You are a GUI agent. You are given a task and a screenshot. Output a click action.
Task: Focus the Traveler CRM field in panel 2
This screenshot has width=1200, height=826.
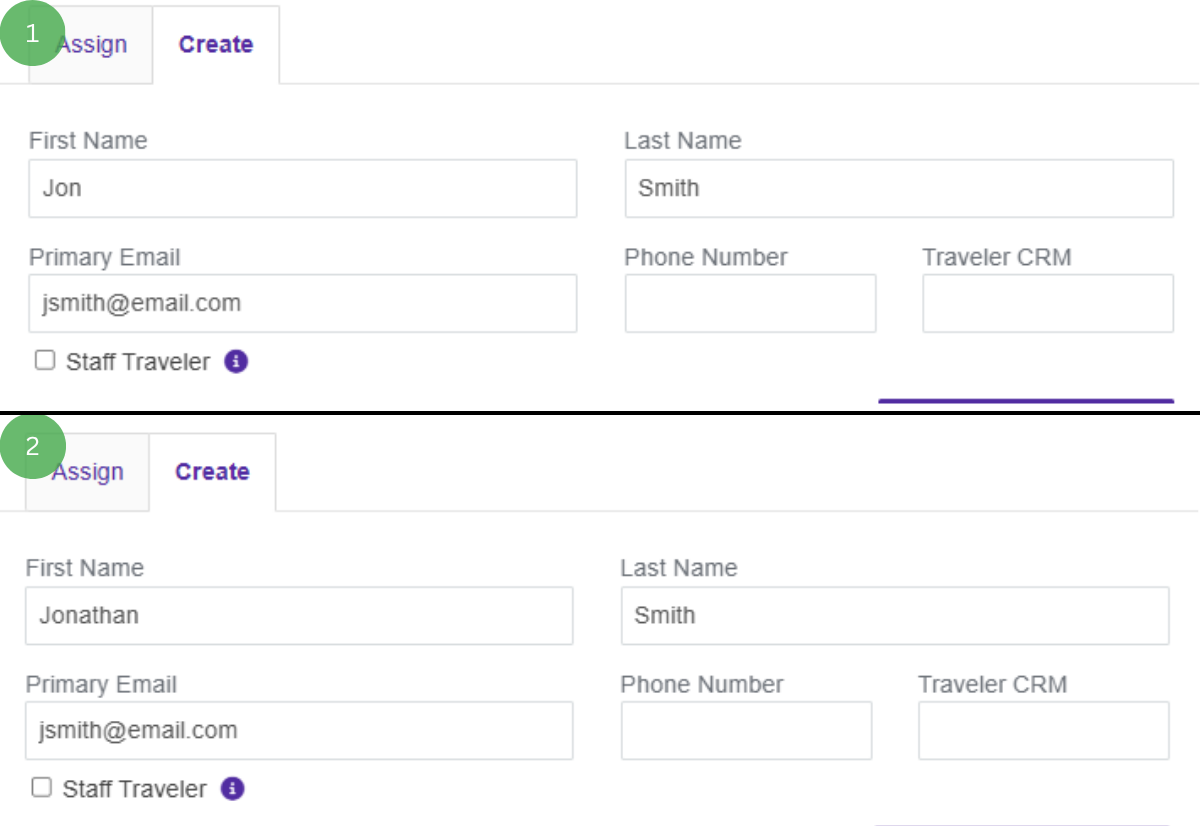coord(1044,730)
